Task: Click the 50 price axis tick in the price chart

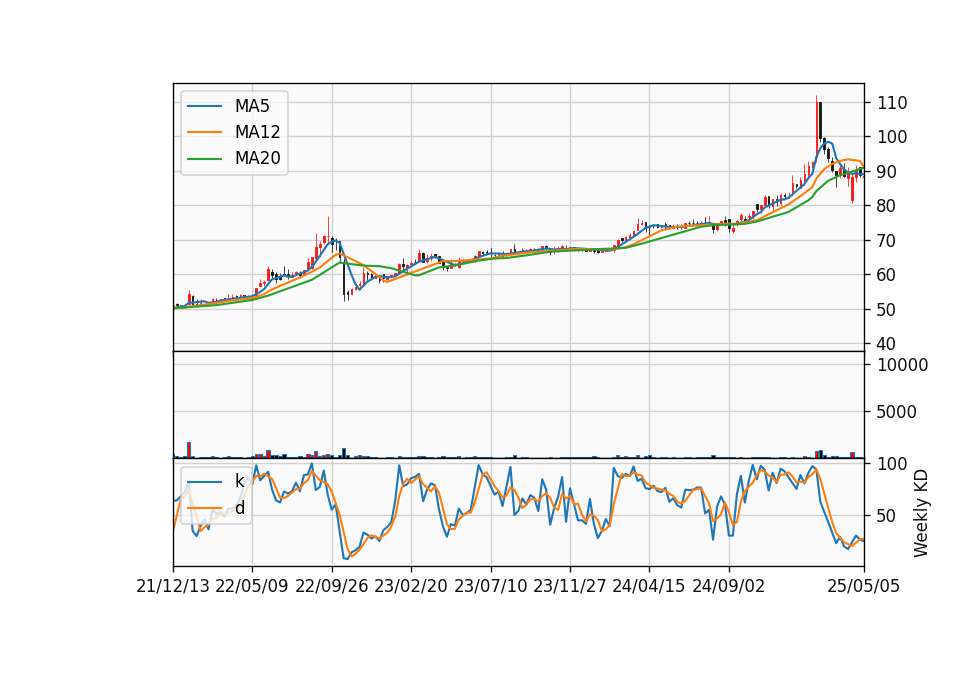Action: tap(887, 310)
